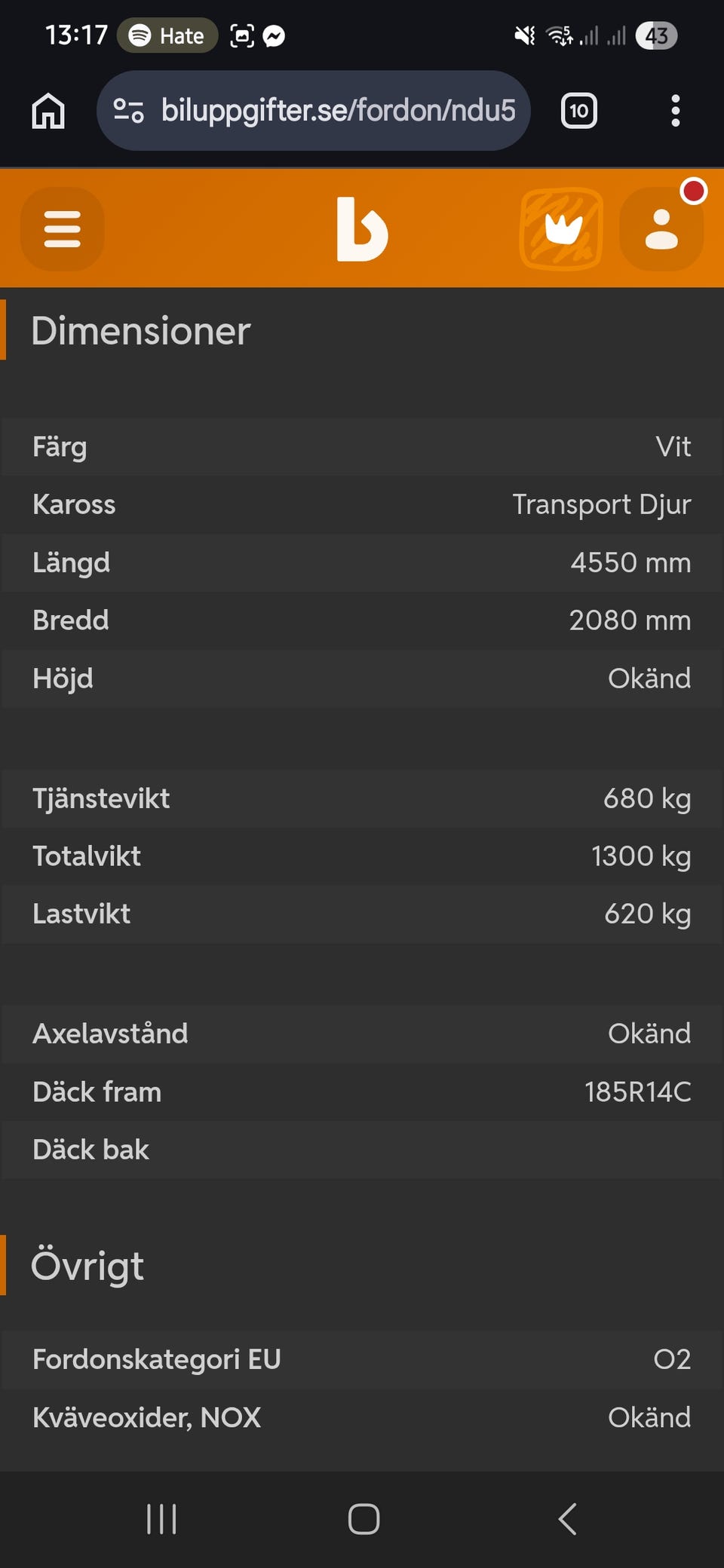Open the browser three-dot menu
This screenshot has width=724, height=1568.
[x=675, y=111]
